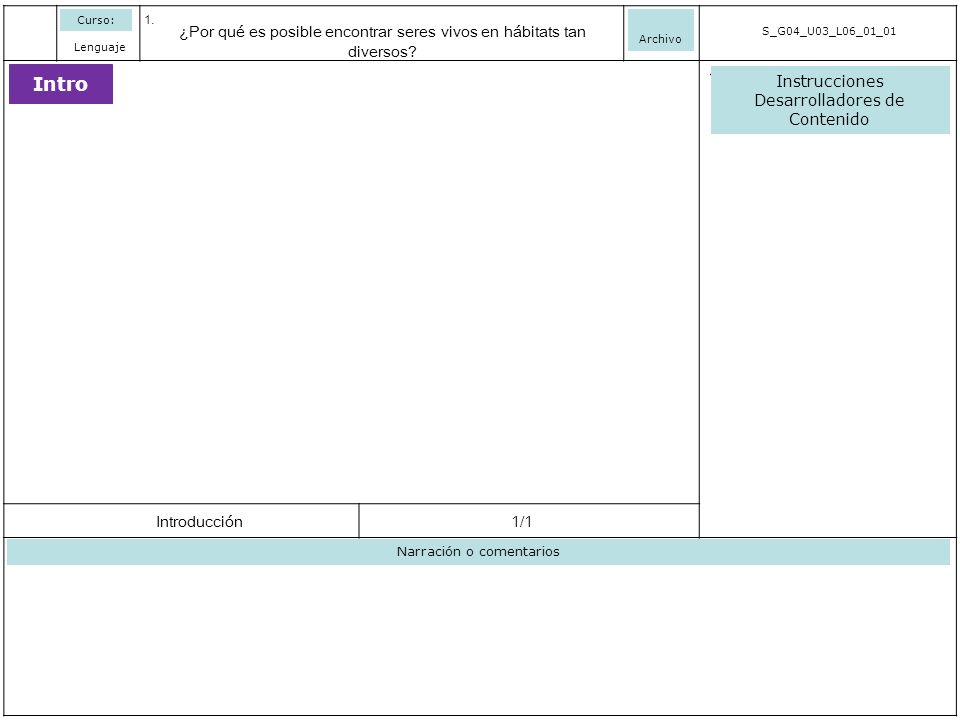
Task: Select the Curso: header cell
Action: pyautogui.click(x=96, y=20)
